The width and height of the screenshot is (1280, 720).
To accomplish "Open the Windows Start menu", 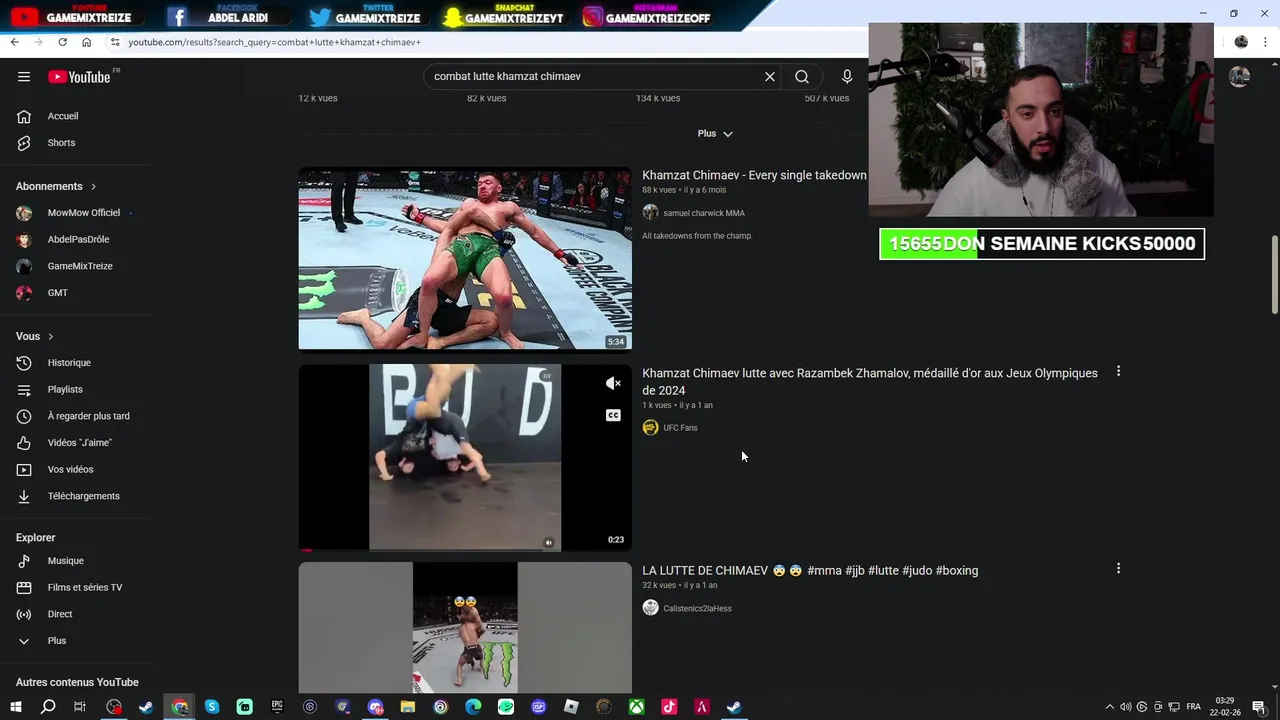I will click(x=15, y=707).
